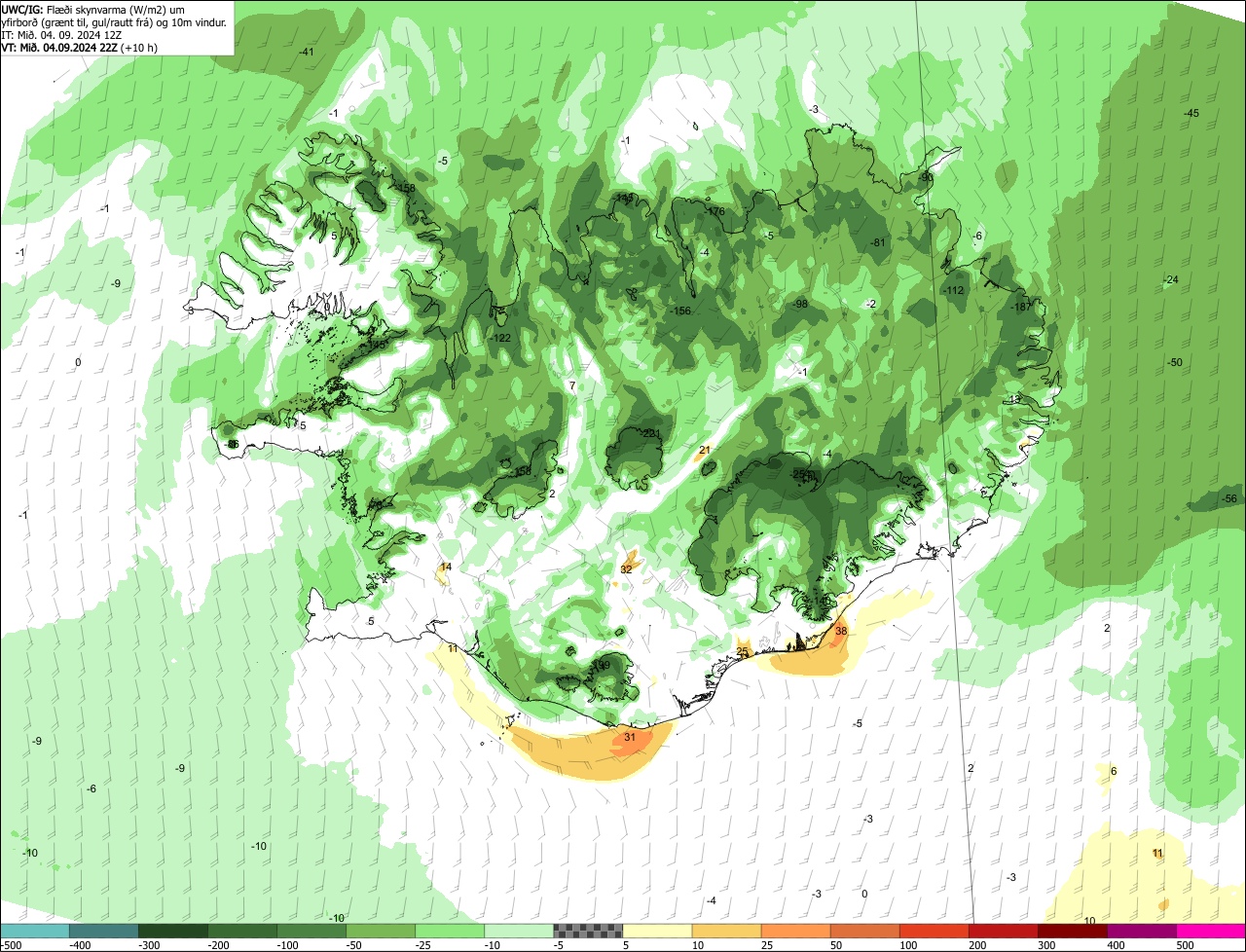Click the orange legend swatch between 25 and 50

pyautogui.click(x=795, y=931)
